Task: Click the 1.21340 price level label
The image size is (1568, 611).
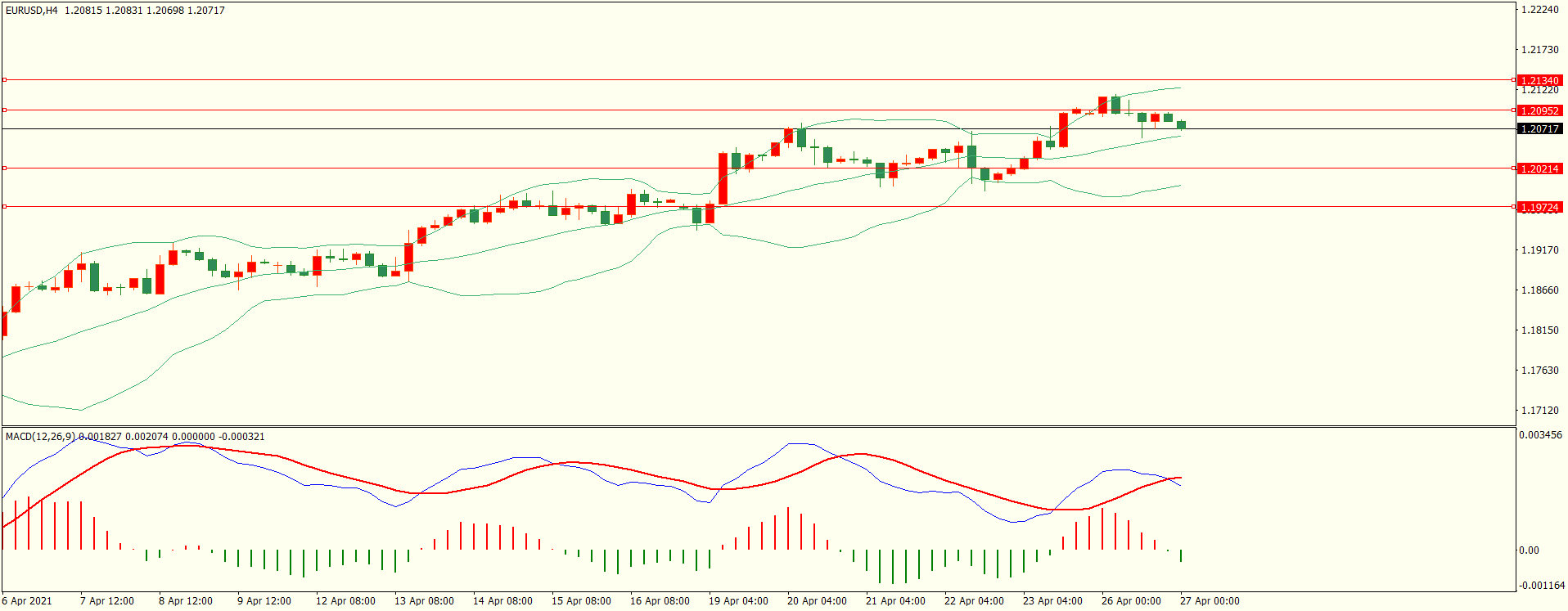Action: pyautogui.click(x=1539, y=80)
